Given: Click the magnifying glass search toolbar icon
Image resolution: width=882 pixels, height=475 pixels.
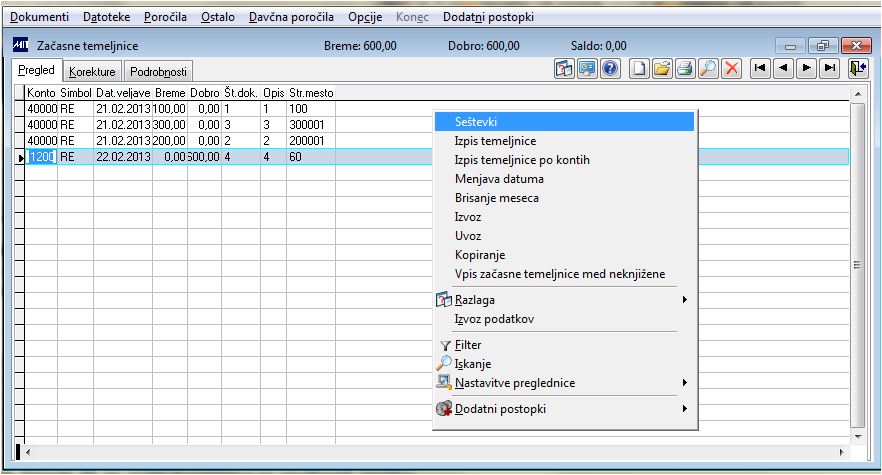Looking at the screenshot, I should pos(708,69).
